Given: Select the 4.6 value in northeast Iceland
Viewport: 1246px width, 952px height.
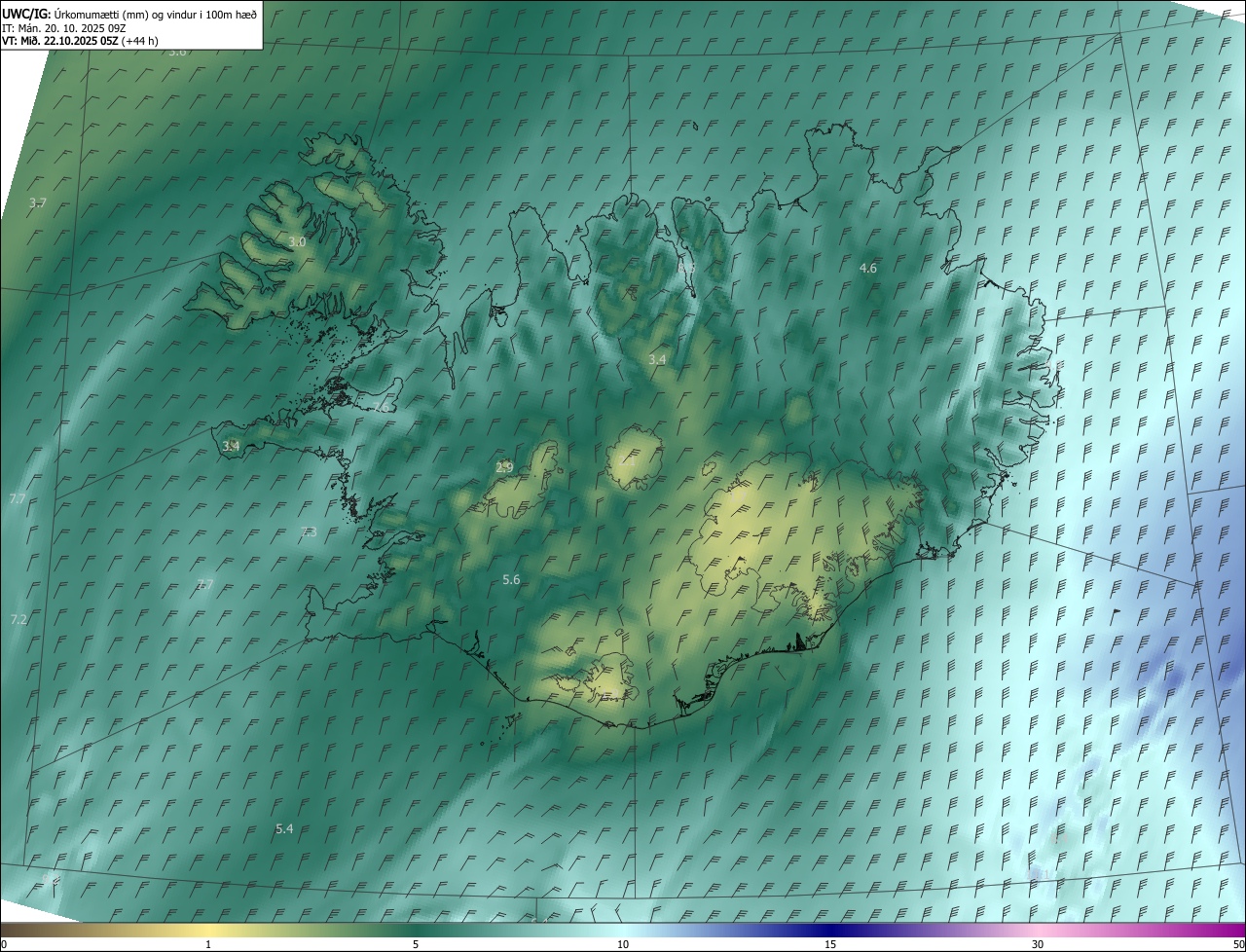Looking at the screenshot, I should click(x=868, y=268).
